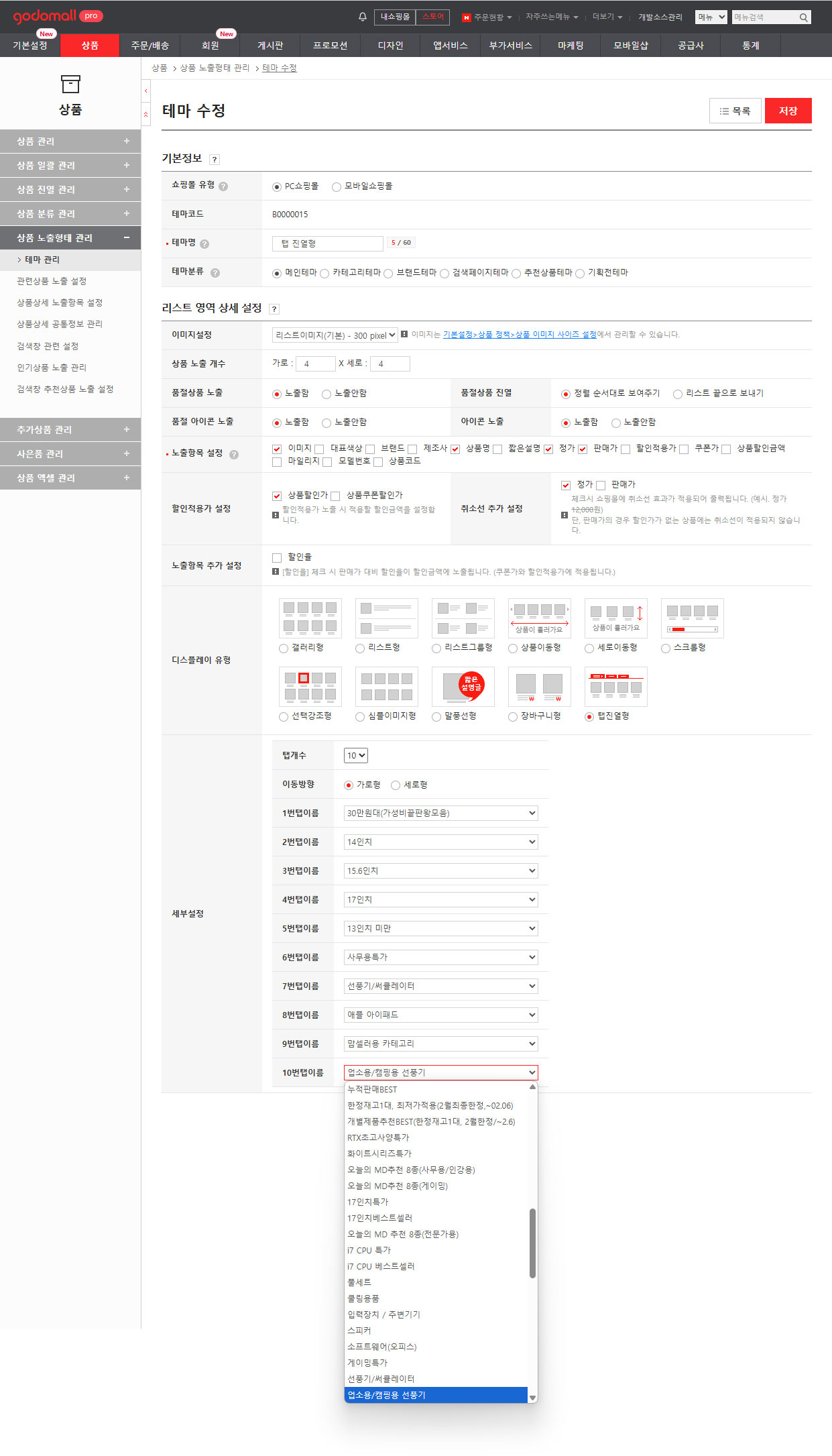Click the 내쇼핑몰 button
The width and height of the screenshot is (832, 1456).
pyautogui.click(x=395, y=17)
